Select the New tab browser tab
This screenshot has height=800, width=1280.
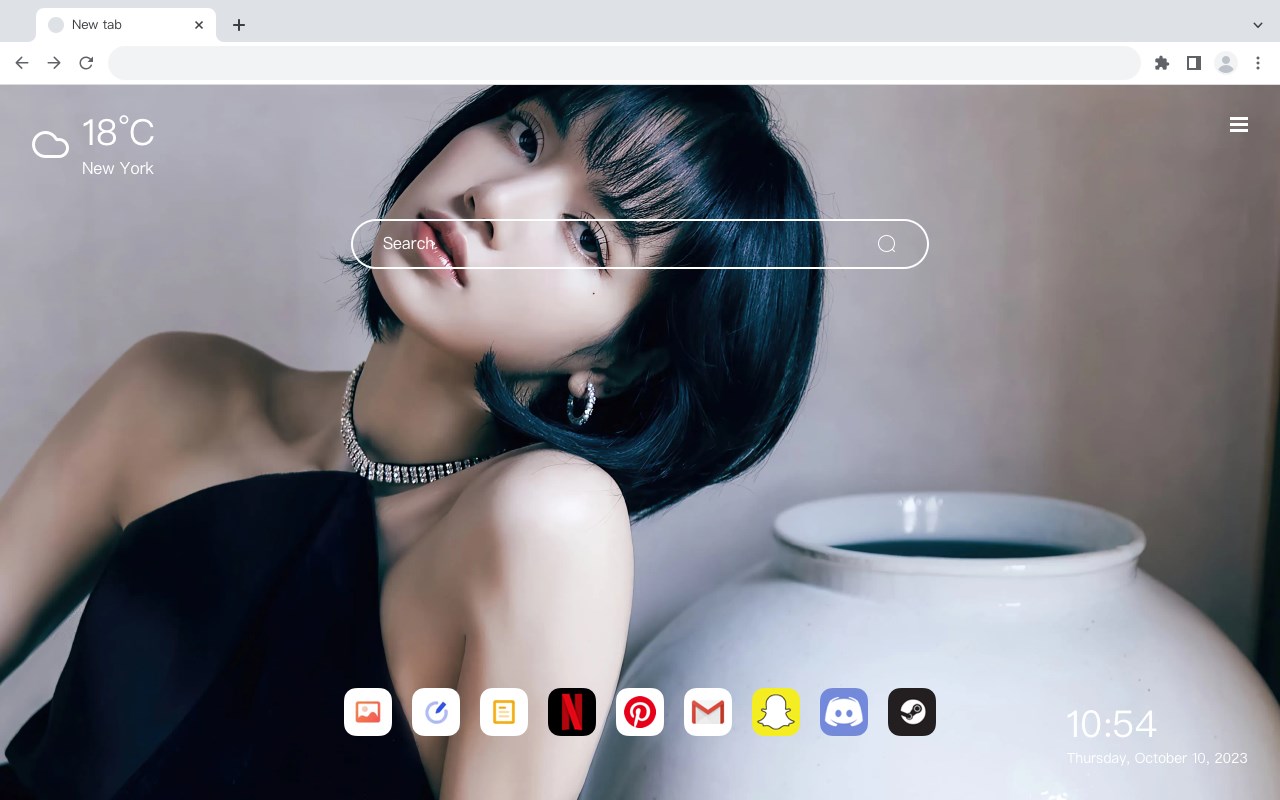pyautogui.click(x=126, y=25)
